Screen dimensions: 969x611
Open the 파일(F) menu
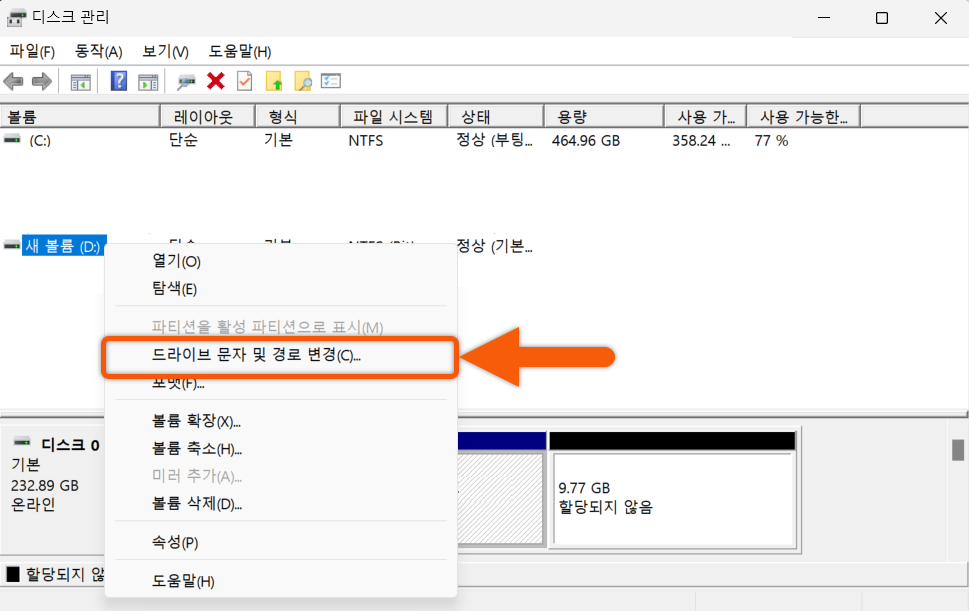pyautogui.click(x=30, y=51)
